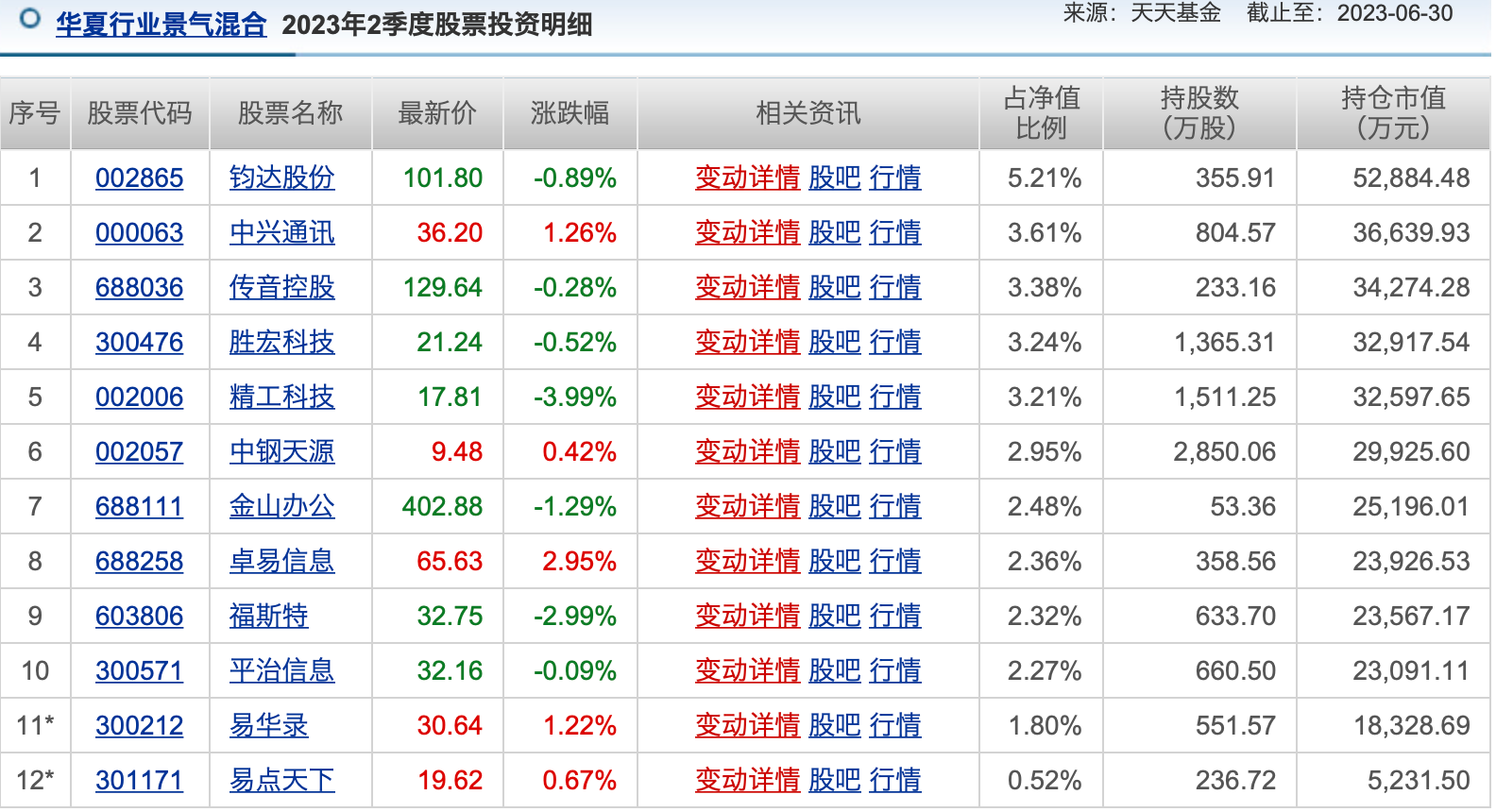Select the 持仓市值(万元) column header
Viewport: 1496px width, 812px height.
[1393, 113]
